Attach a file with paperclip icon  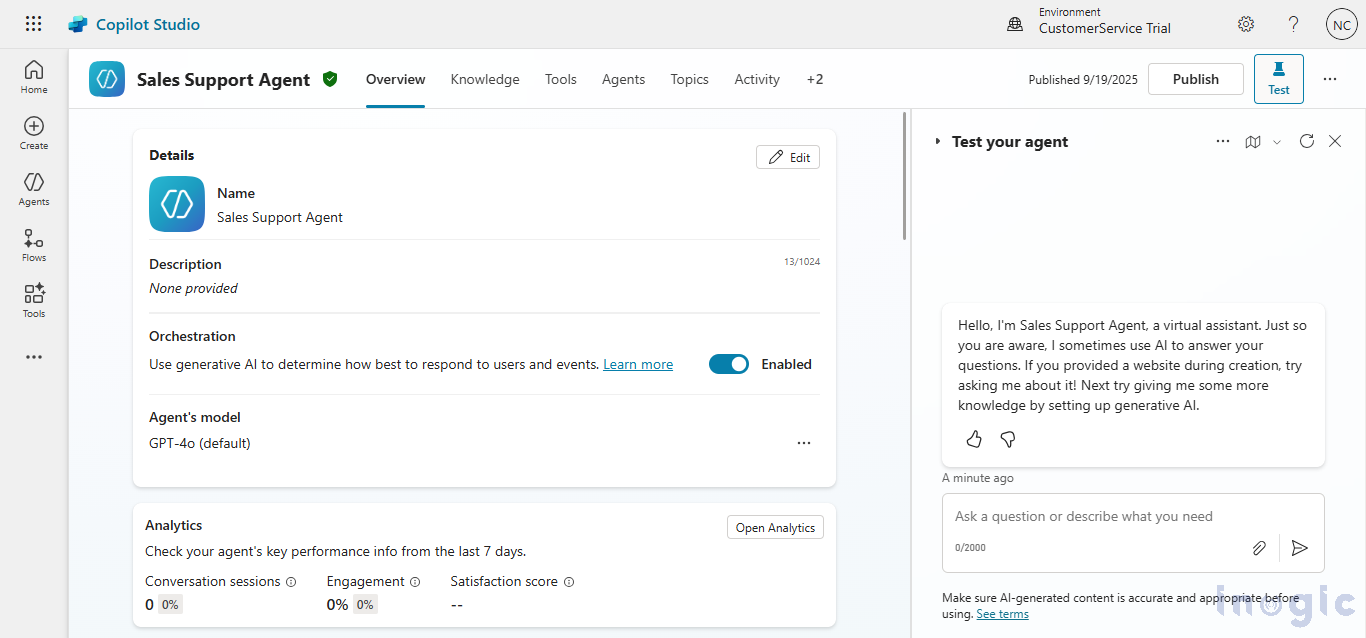[x=1260, y=548]
